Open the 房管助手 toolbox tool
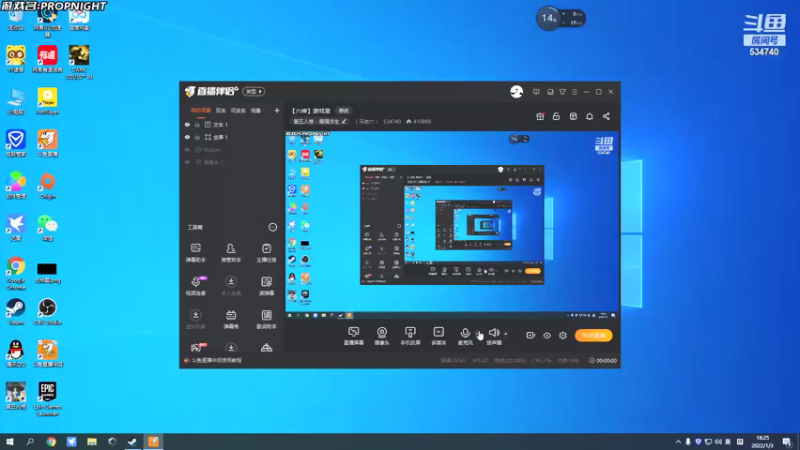This screenshot has width=800, height=450. click(231, 253)
